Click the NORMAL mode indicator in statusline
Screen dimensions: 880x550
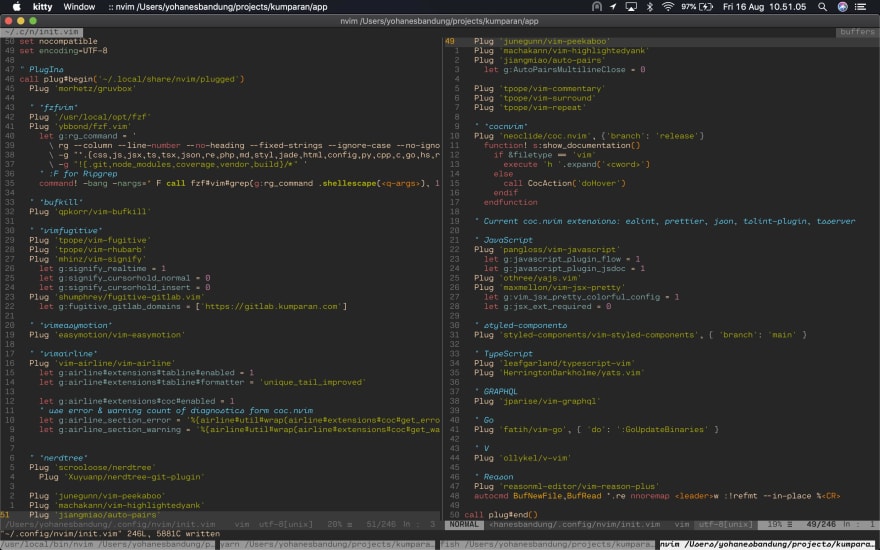[464, 524]
